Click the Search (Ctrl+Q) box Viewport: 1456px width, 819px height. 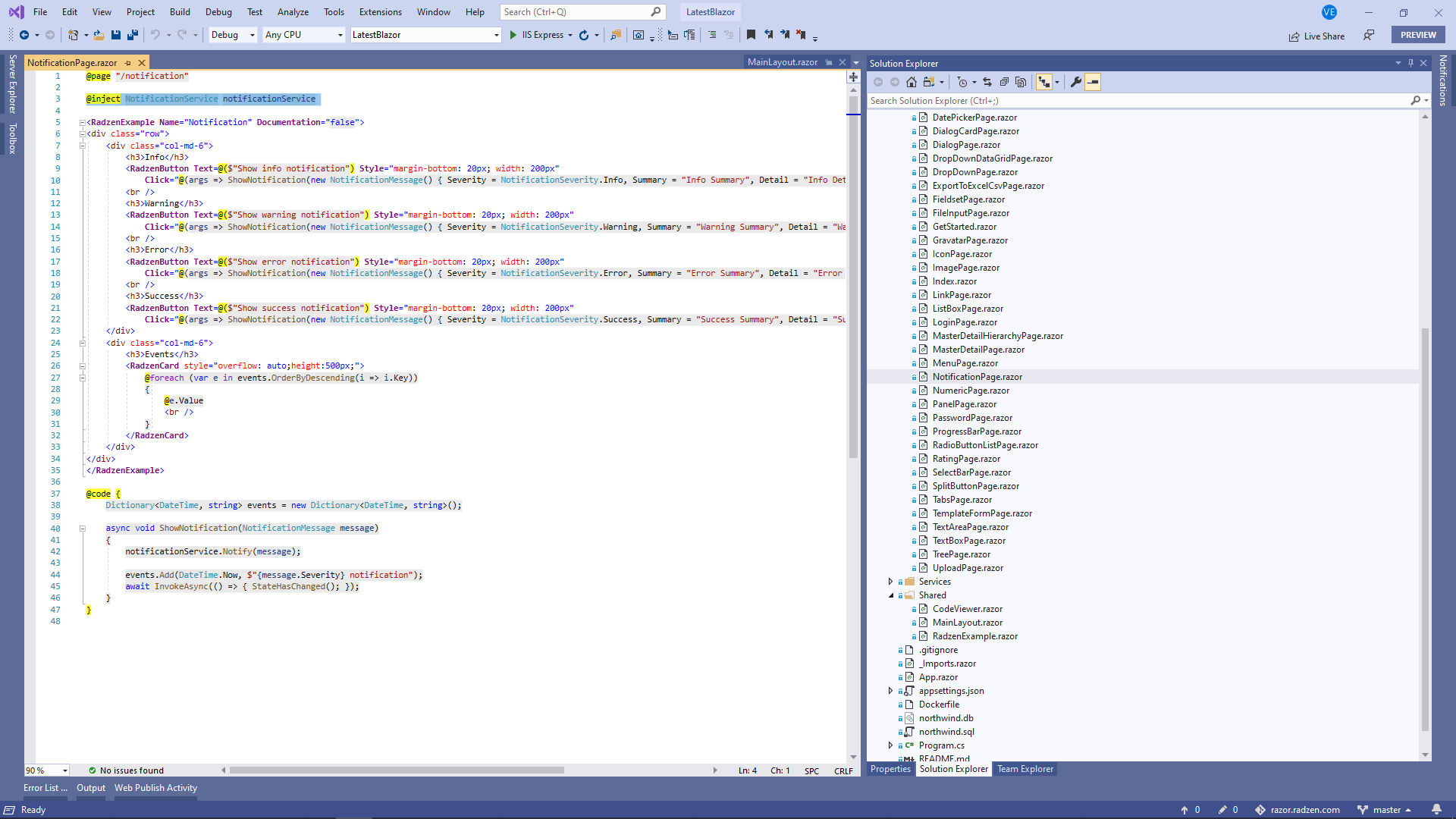pyautogui.click(x=582, y=12)
